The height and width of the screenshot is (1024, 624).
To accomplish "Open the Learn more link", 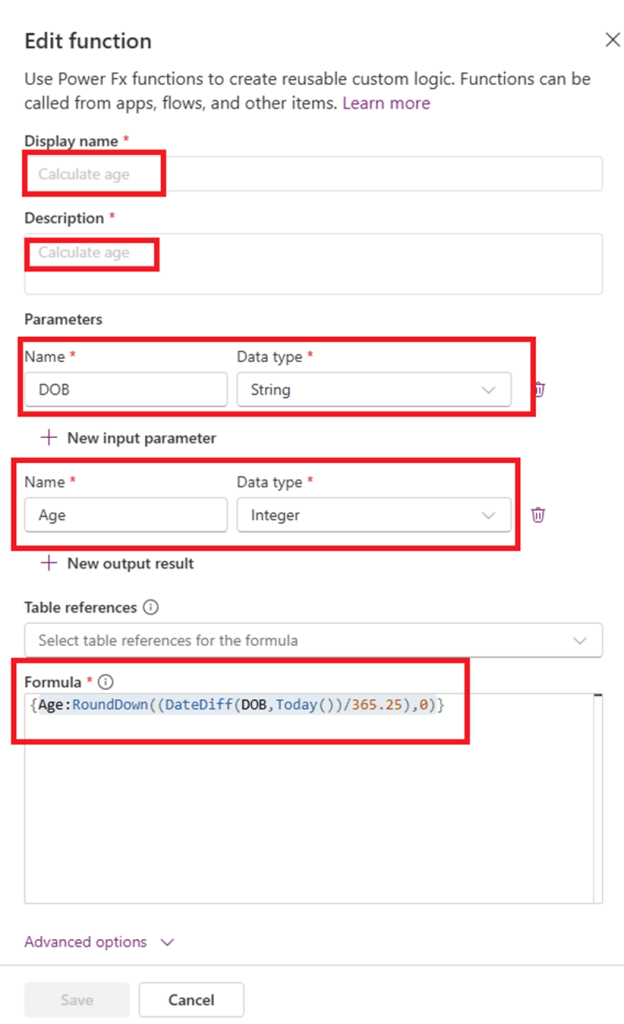I will (386, 103).
